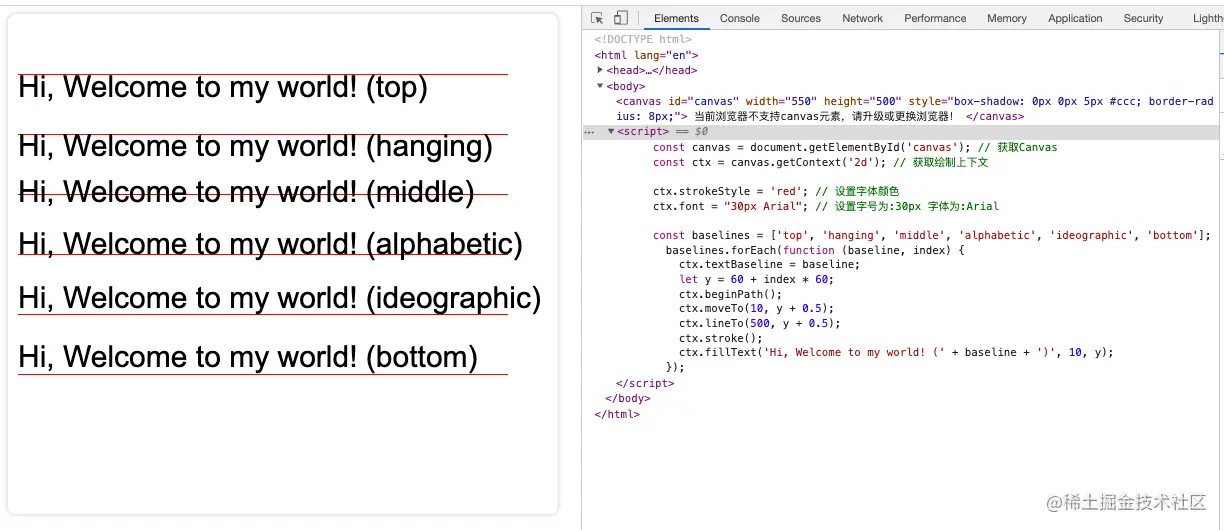
Task: Click the ctx.moveTo(10, y + 0.5) line
Action: click(x=756, y=309)
